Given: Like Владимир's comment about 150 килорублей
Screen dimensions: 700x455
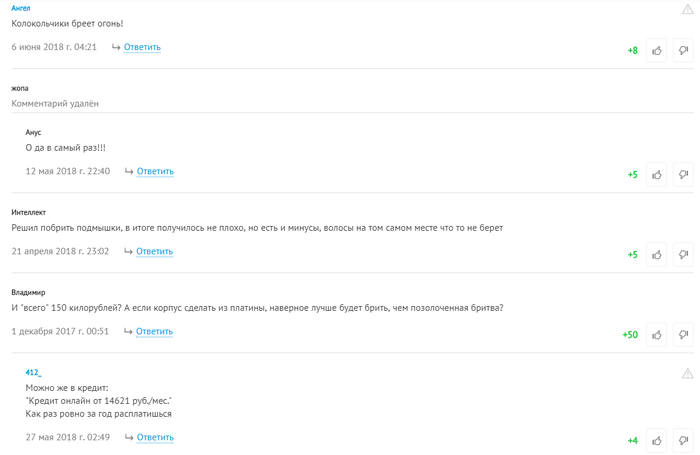Looking at the screenshot, I should point(657,334).
